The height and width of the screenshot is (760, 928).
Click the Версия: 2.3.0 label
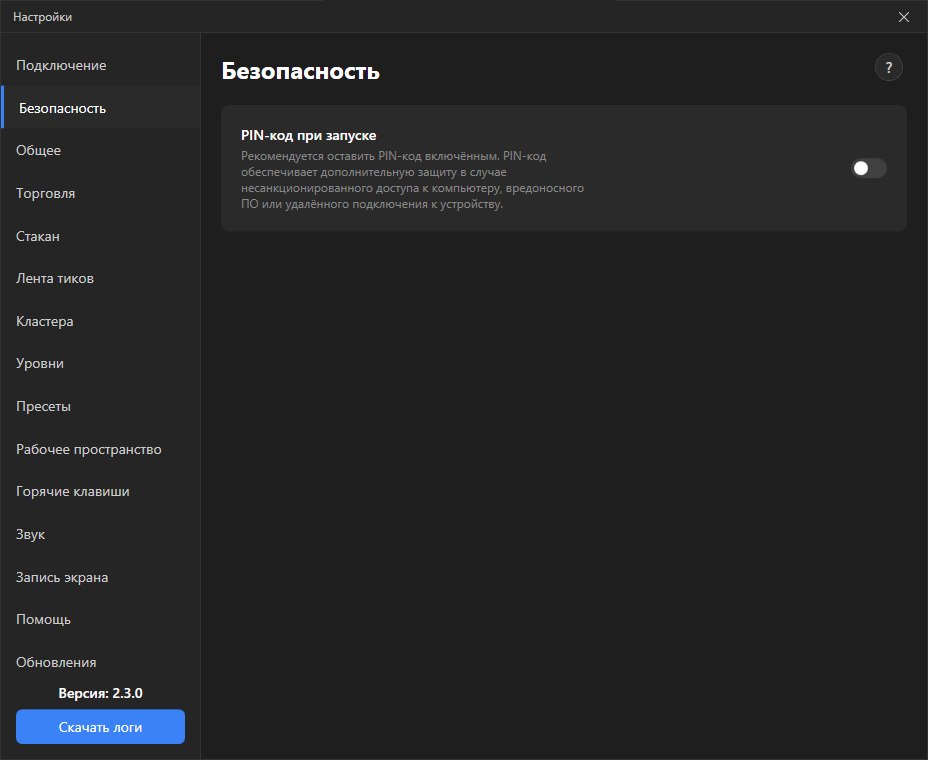[x=101, y=693]
